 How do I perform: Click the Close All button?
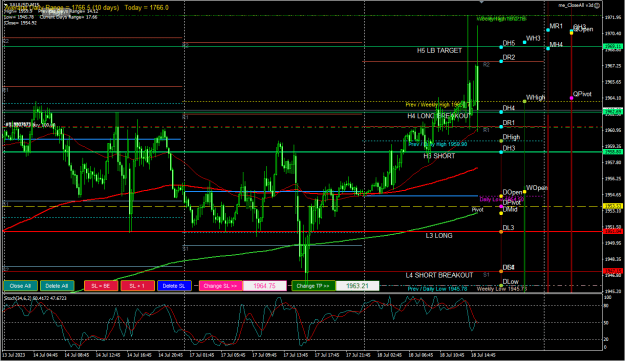[x=20, y=286]
